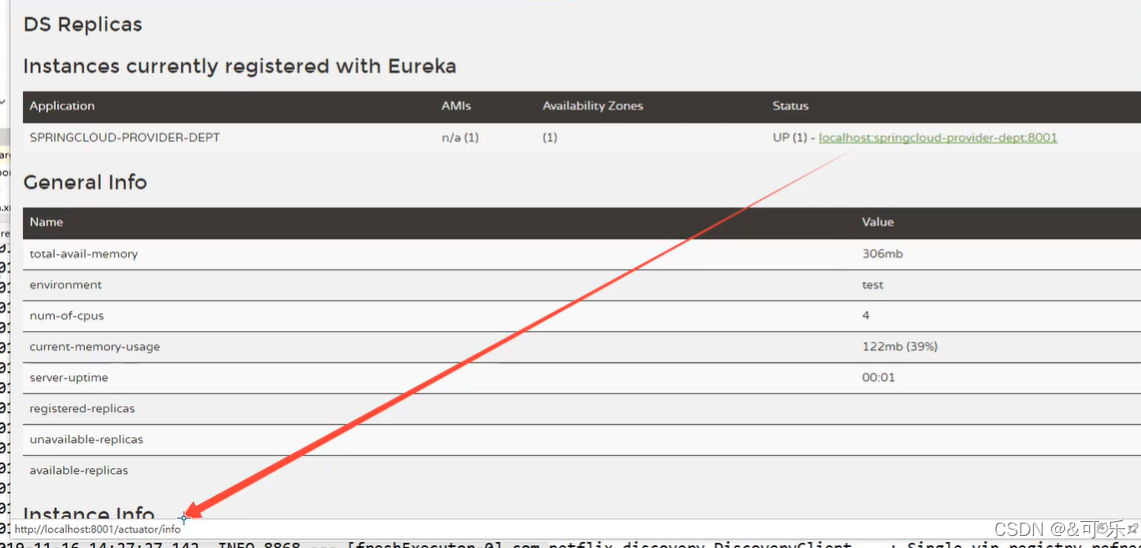This screenshot has height=548, width=1141.
Task: Select the total-avail-memory row name
Action: [x=84, y=254]
